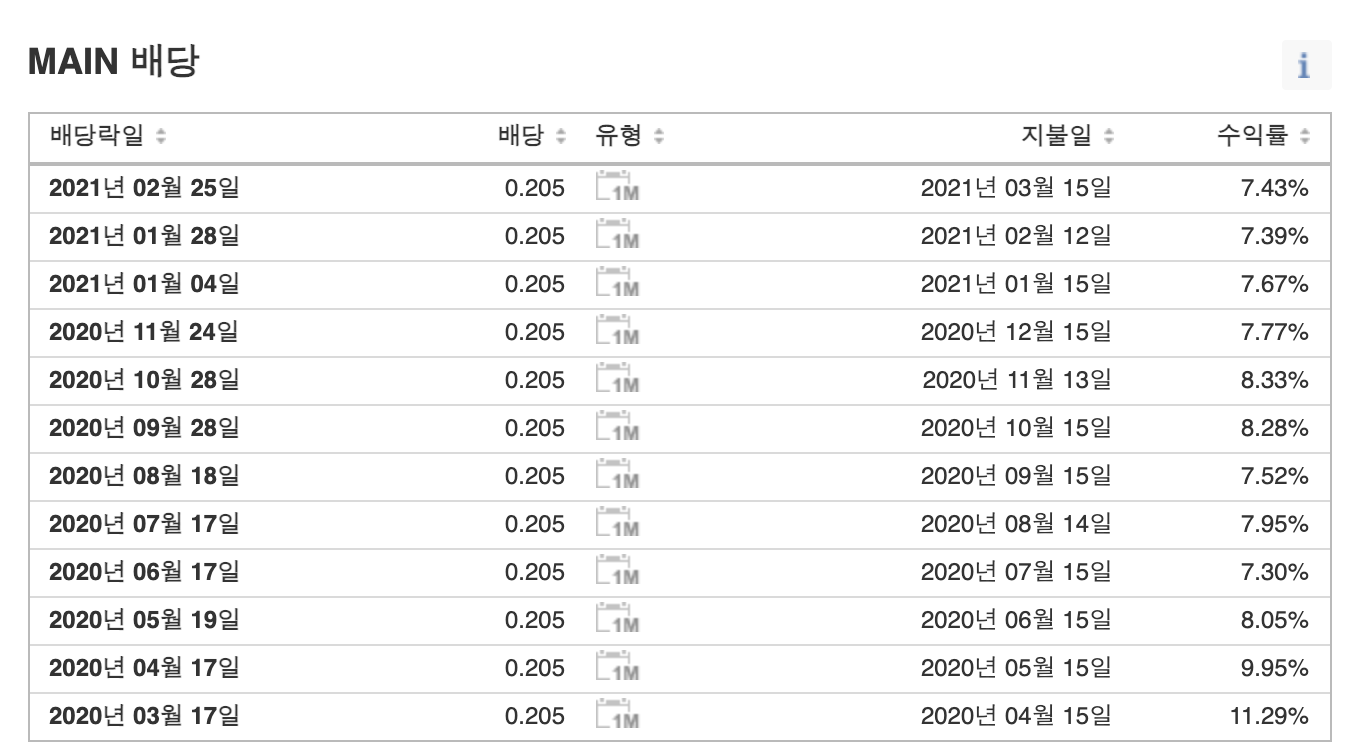1350x754 pixels.
Task: Click yield value 7.30%
Action: [1274, 572]
